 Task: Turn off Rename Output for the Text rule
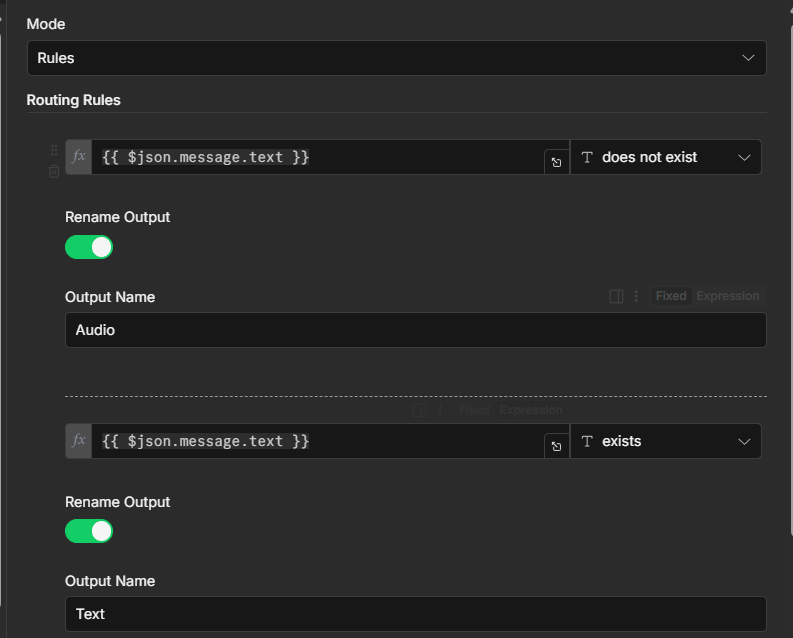[89, 531]
